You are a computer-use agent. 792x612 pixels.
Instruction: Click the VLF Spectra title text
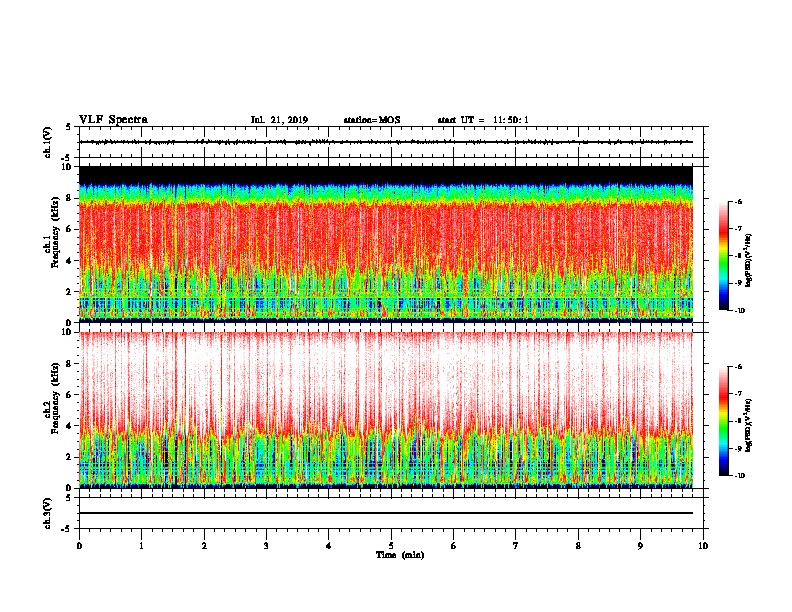pos(113,120)
